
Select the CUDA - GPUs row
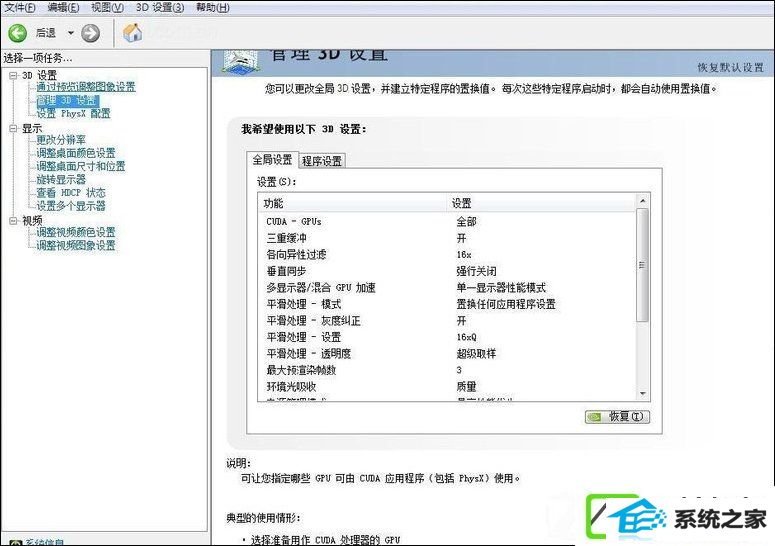tap(447, 221)
